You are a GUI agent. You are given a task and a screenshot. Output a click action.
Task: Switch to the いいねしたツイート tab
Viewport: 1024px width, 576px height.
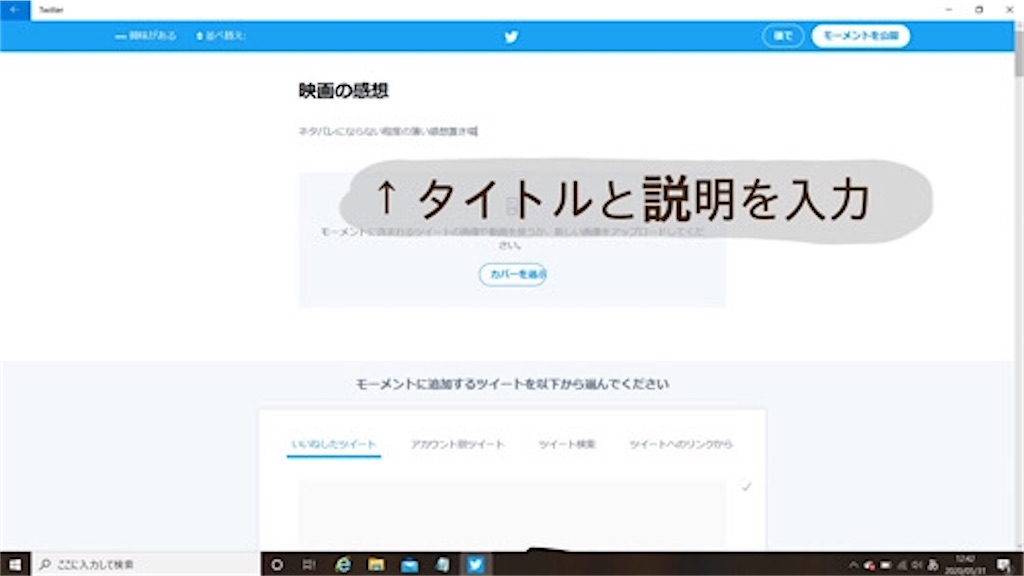pos(334,444)
